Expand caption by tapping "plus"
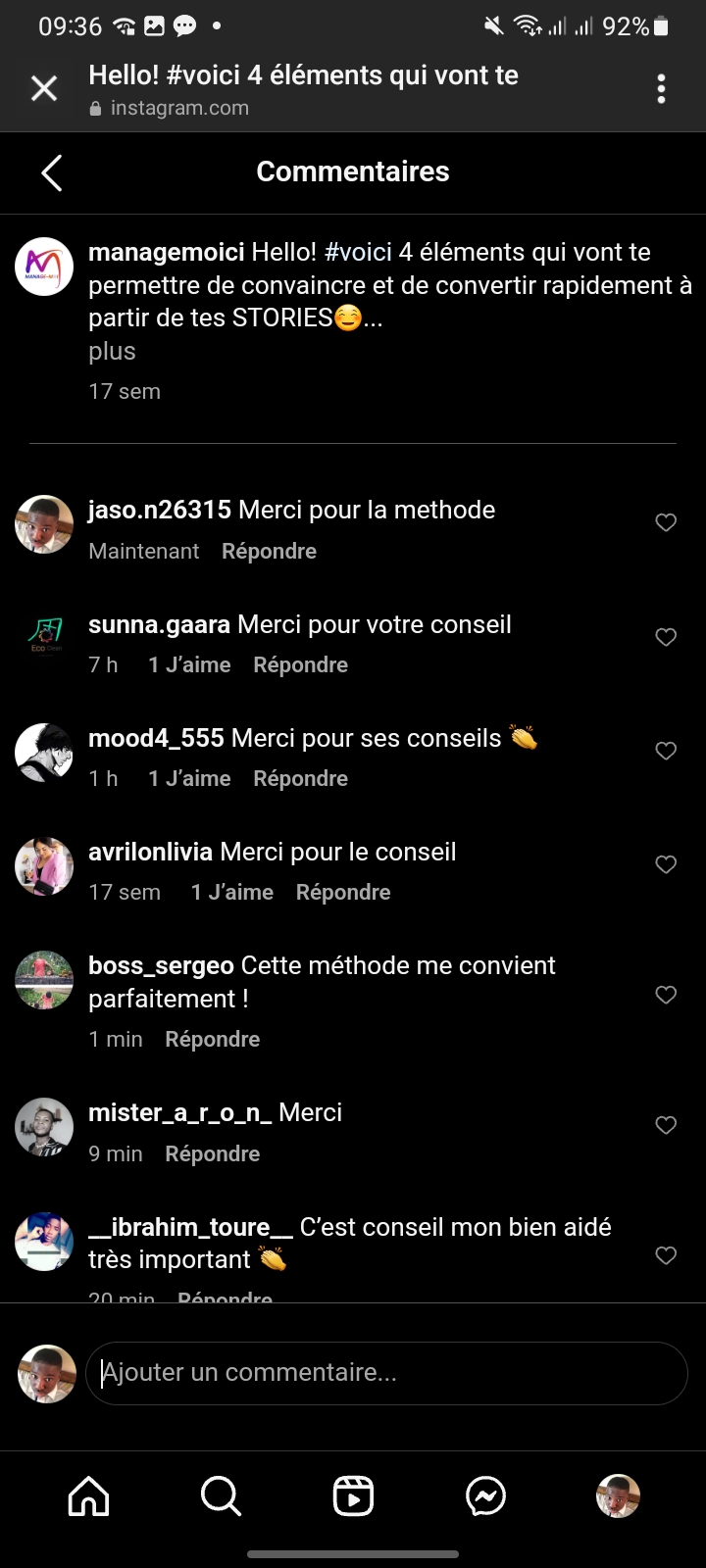Viewport: 706px width, 1568px height. pos(112,352)
